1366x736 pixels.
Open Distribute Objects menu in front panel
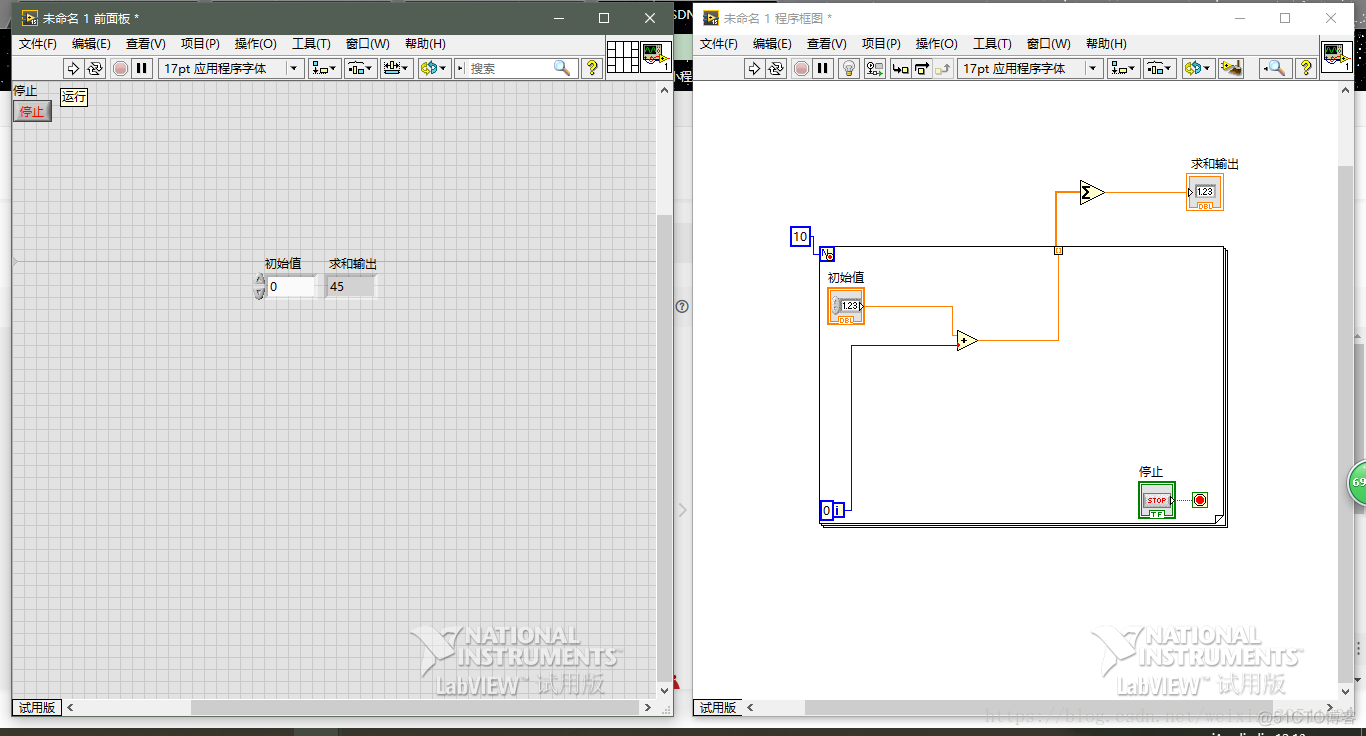[360, 68]
